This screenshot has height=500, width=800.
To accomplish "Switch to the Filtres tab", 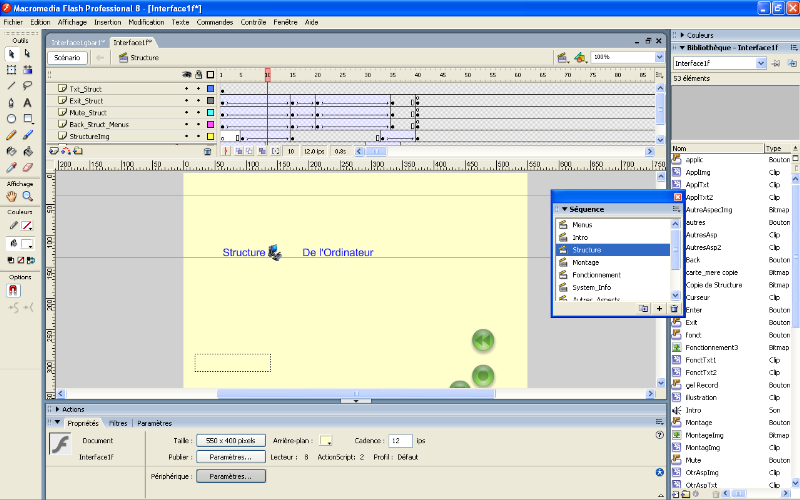I will [x=118, y=423].
